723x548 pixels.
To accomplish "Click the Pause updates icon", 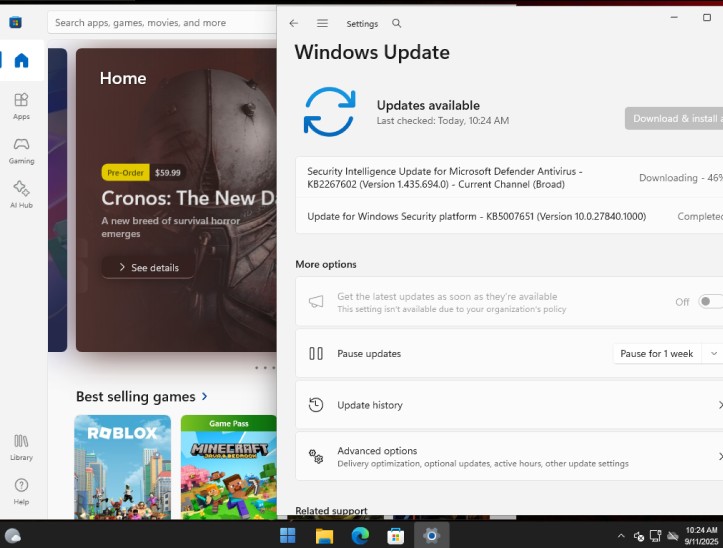I will click(x=316, y=354).
